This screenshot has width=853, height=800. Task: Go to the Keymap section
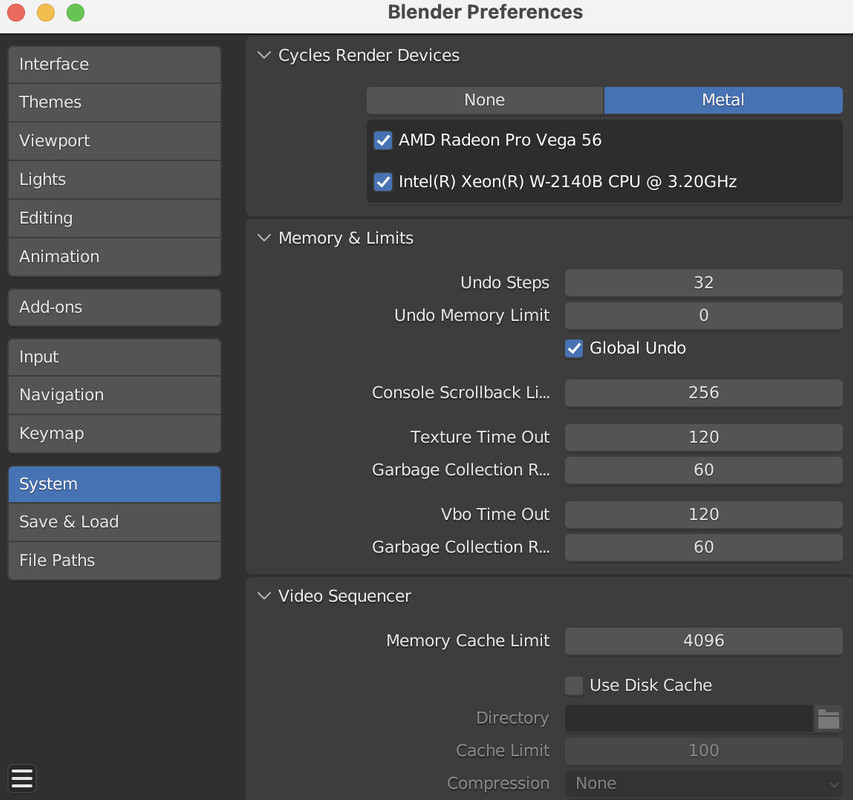click(x=114, y=433)
